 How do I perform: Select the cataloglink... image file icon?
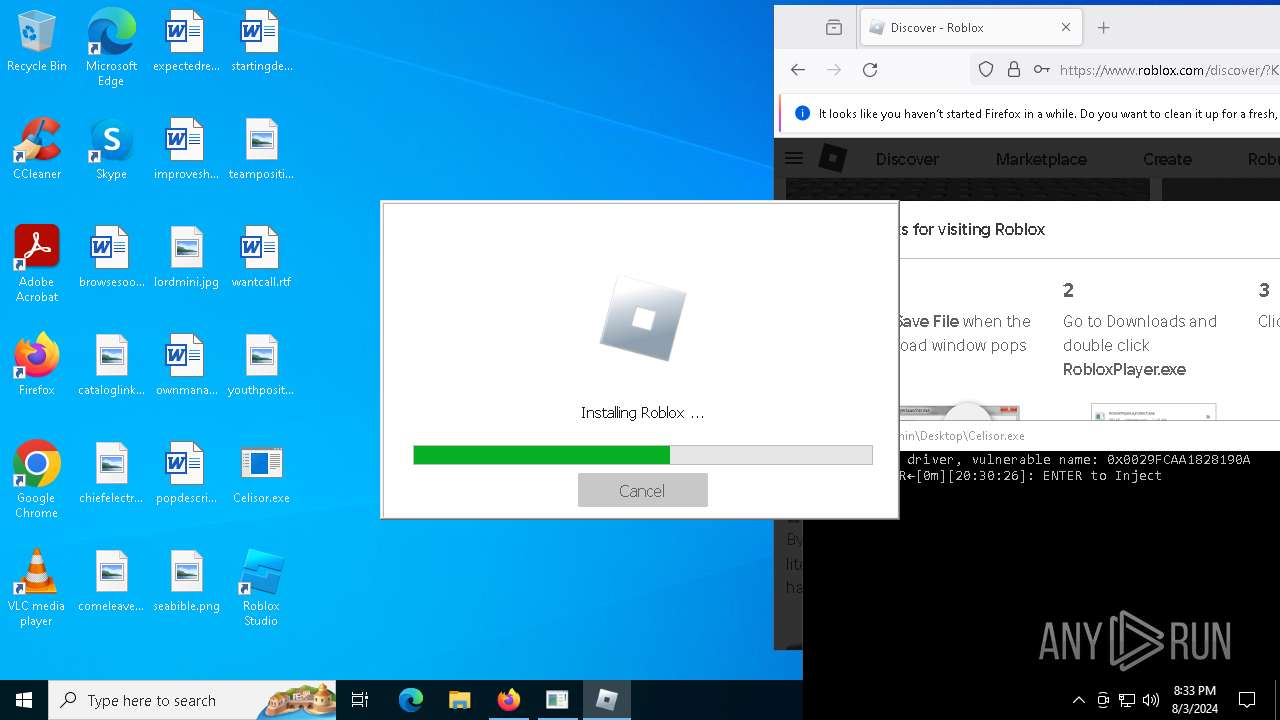[111, 365]
